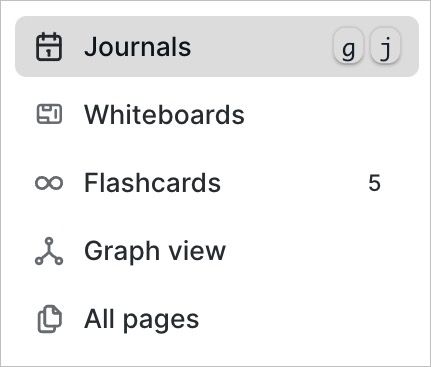Click the Journals calendar icon

49,47
